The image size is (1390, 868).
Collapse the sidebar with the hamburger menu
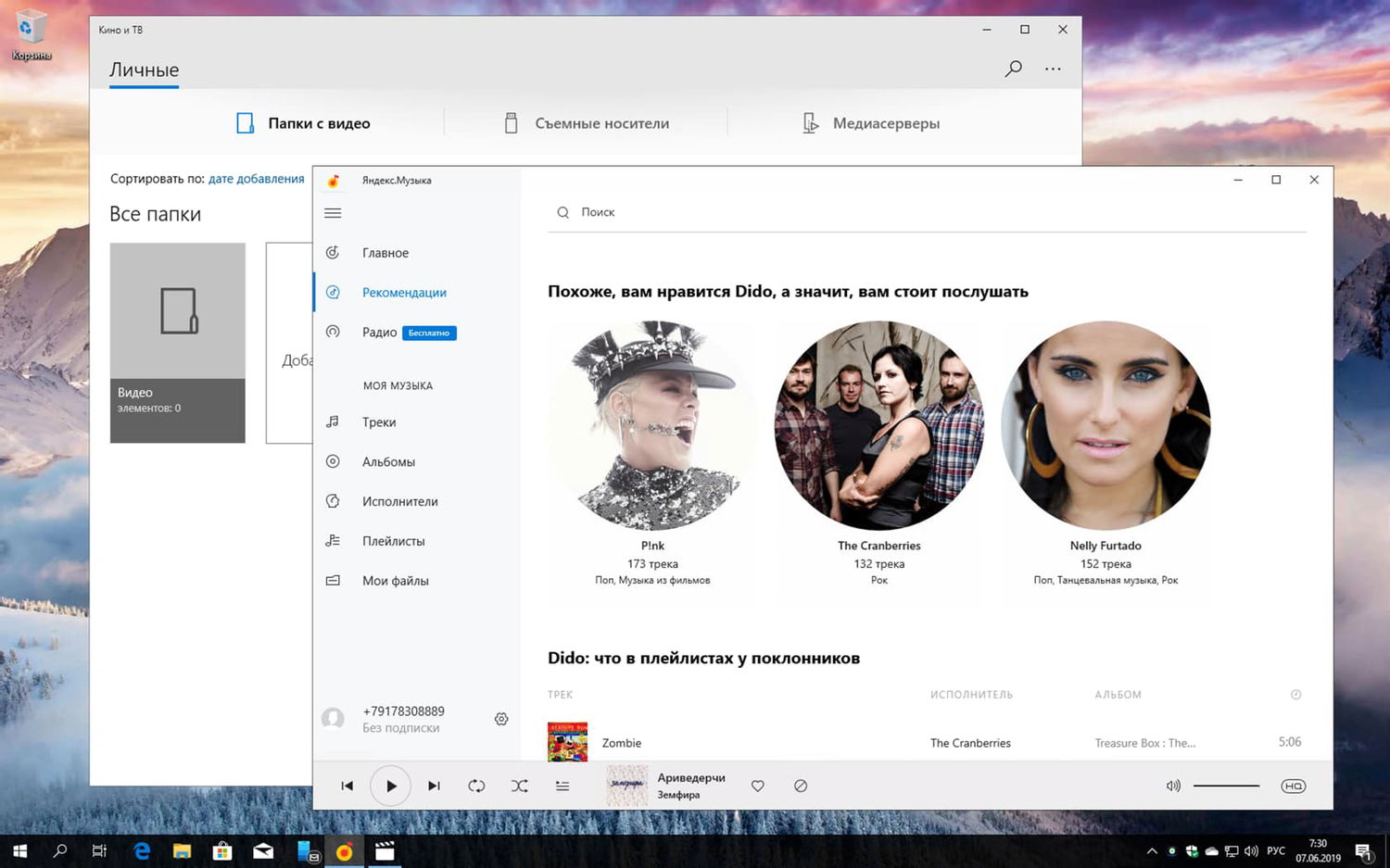332,212
